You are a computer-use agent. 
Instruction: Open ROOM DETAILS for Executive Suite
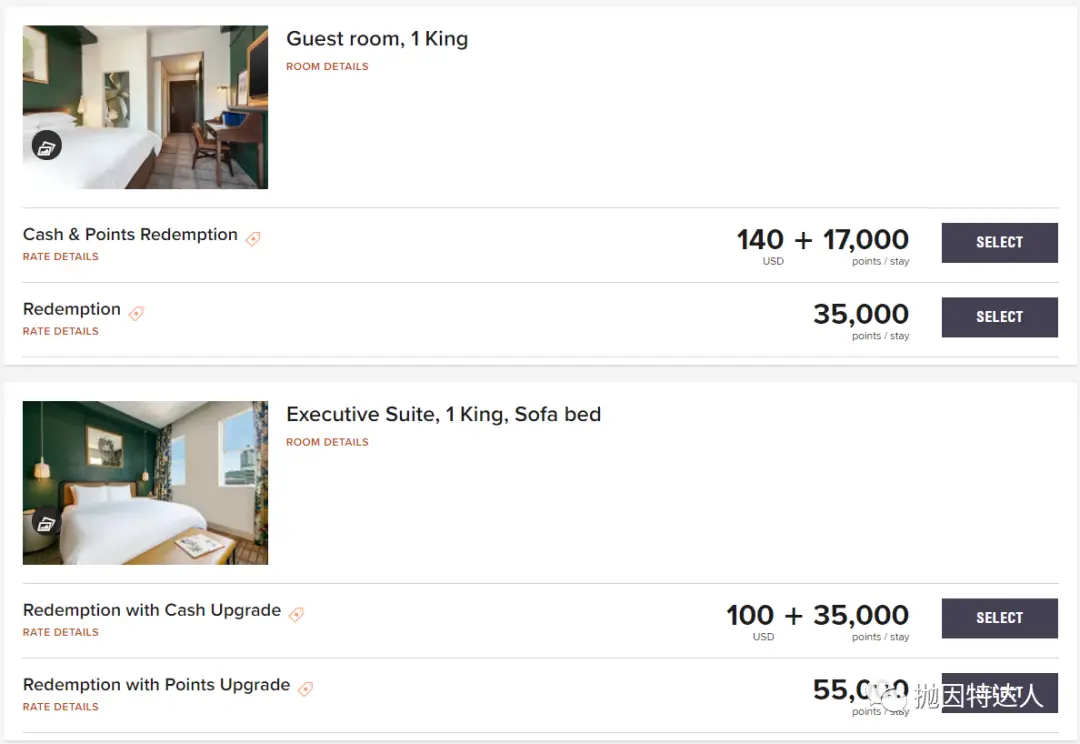[327, 442]
